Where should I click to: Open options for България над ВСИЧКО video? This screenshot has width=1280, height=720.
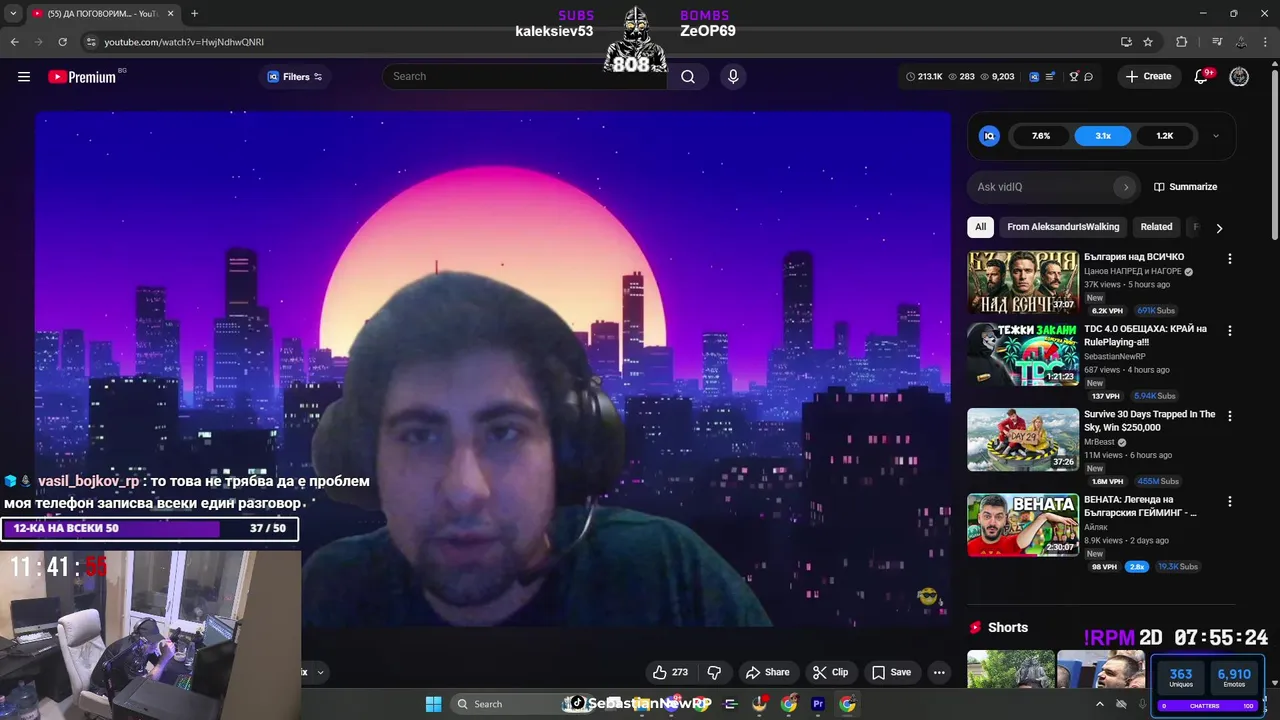1230,258
